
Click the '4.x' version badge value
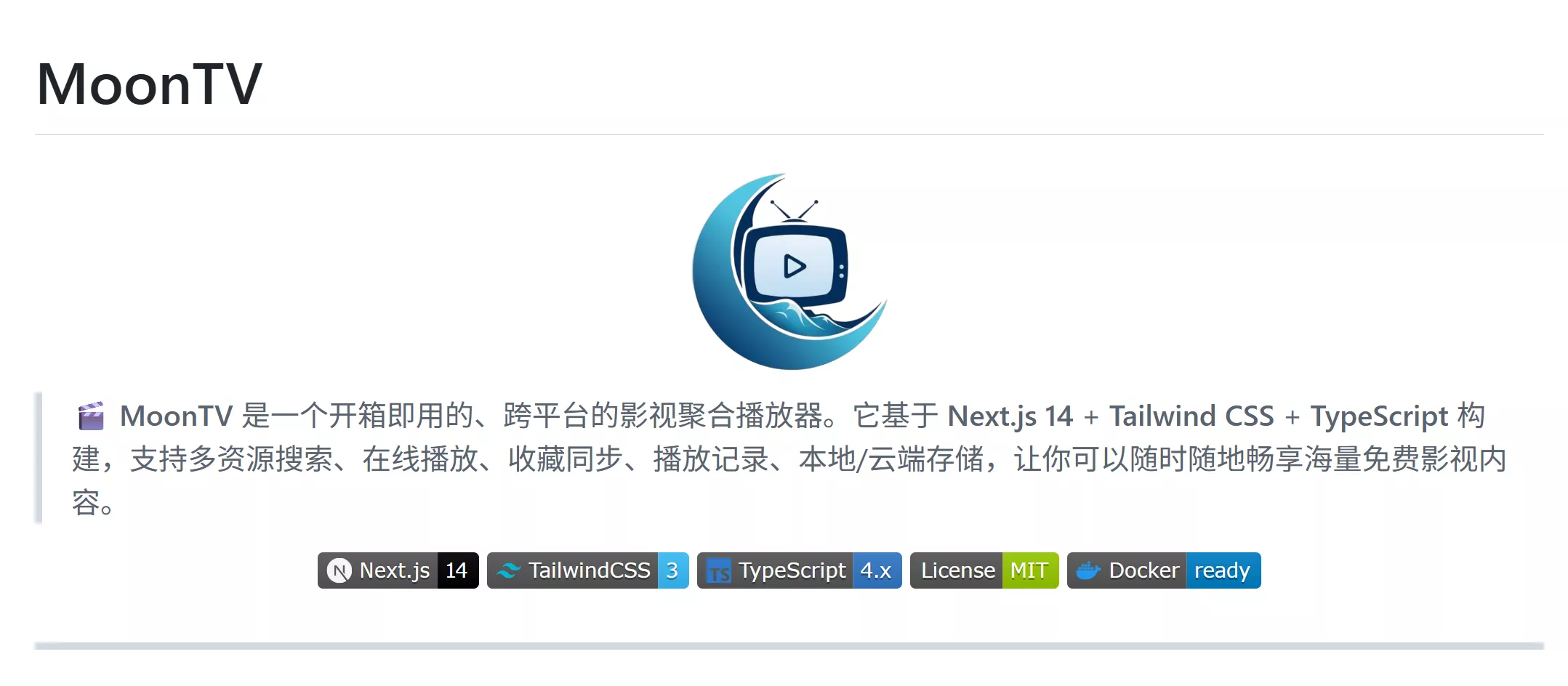click(876, 570)
